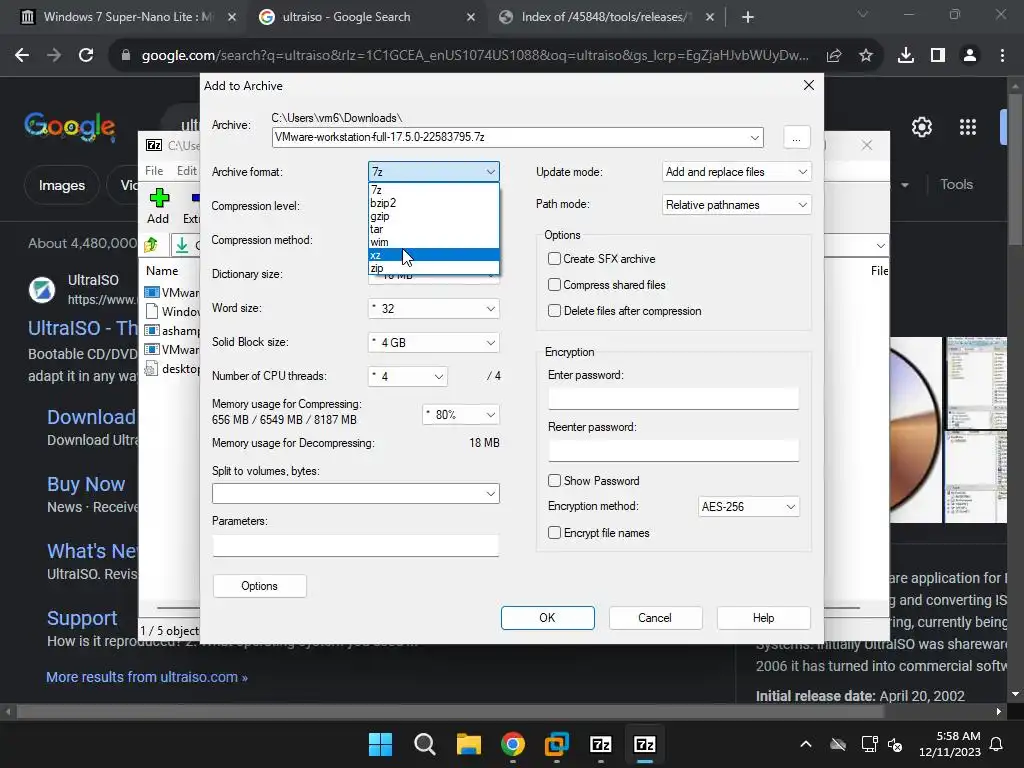Open Chrome three-dot menu
This screenshot has height=768, width=1024.
(1002, 56)
